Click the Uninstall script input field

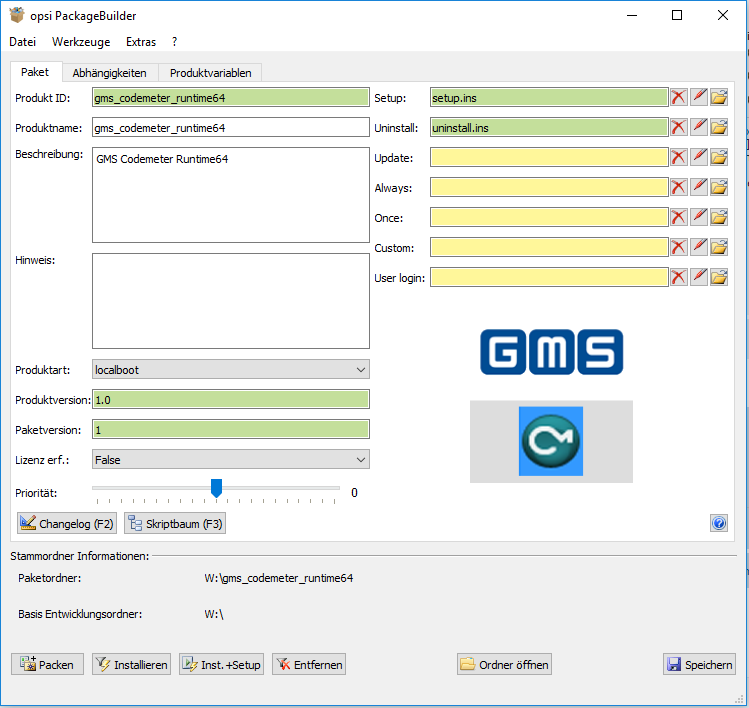coord(549,128)
